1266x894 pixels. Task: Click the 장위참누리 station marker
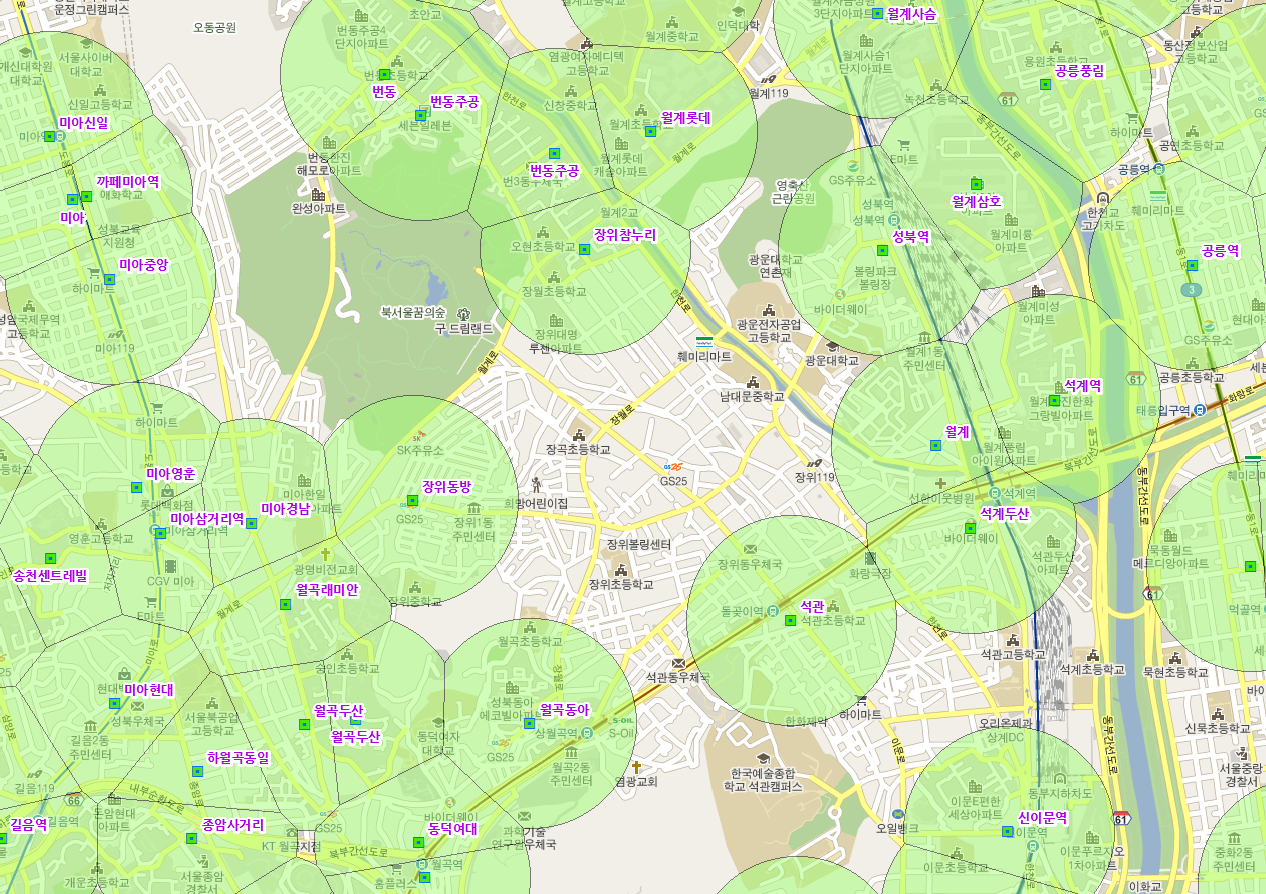[x=585, y=249]
